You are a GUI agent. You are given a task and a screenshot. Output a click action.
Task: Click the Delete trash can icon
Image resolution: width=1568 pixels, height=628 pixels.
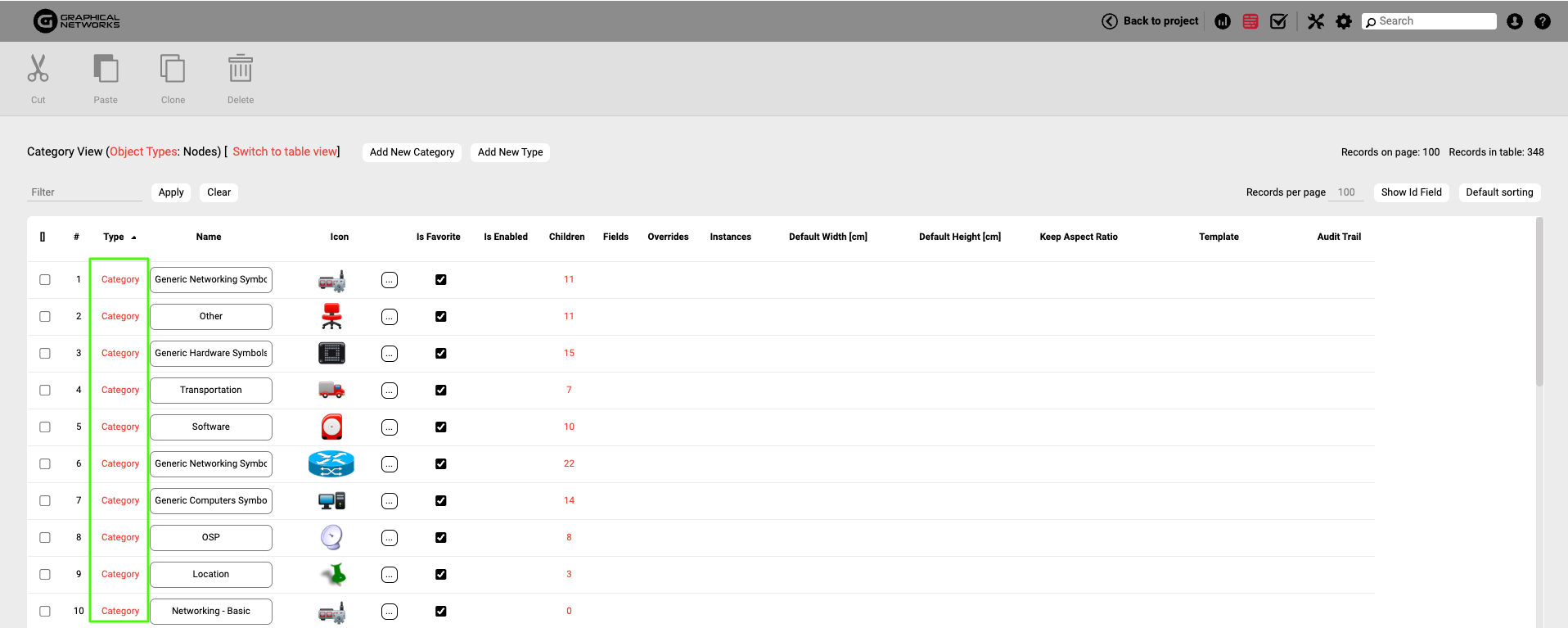click(x=241, y=69)
